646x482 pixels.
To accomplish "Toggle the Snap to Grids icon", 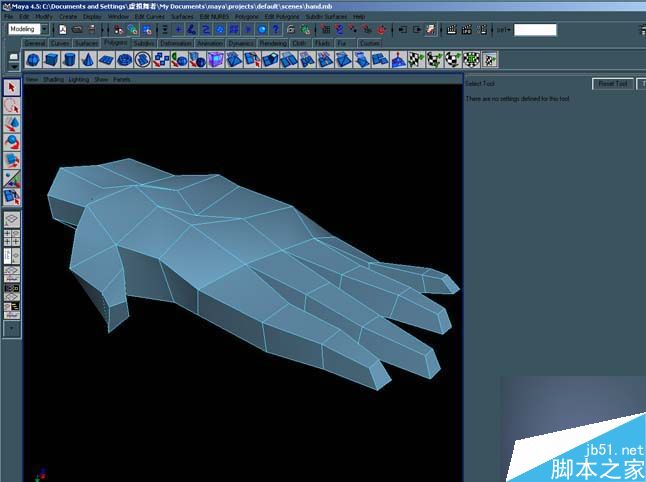I will [x=325, y=29].
